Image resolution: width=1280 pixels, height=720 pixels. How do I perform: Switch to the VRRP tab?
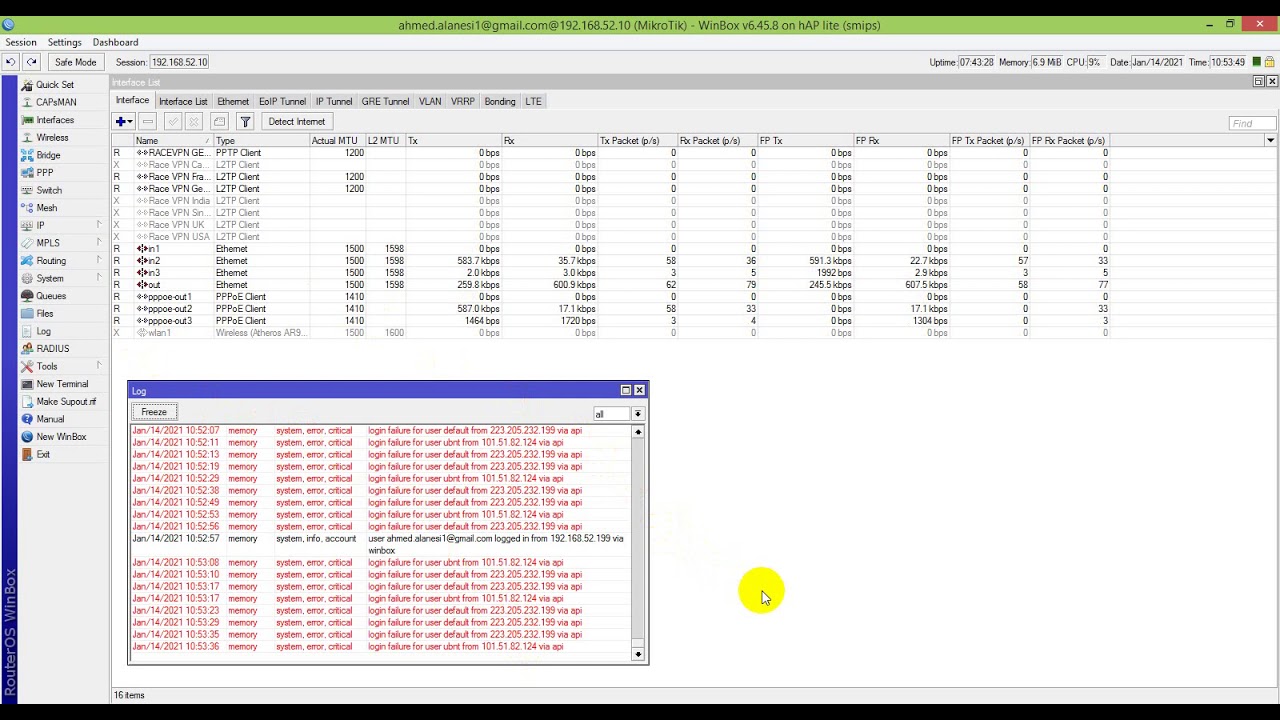click(463, 101)
